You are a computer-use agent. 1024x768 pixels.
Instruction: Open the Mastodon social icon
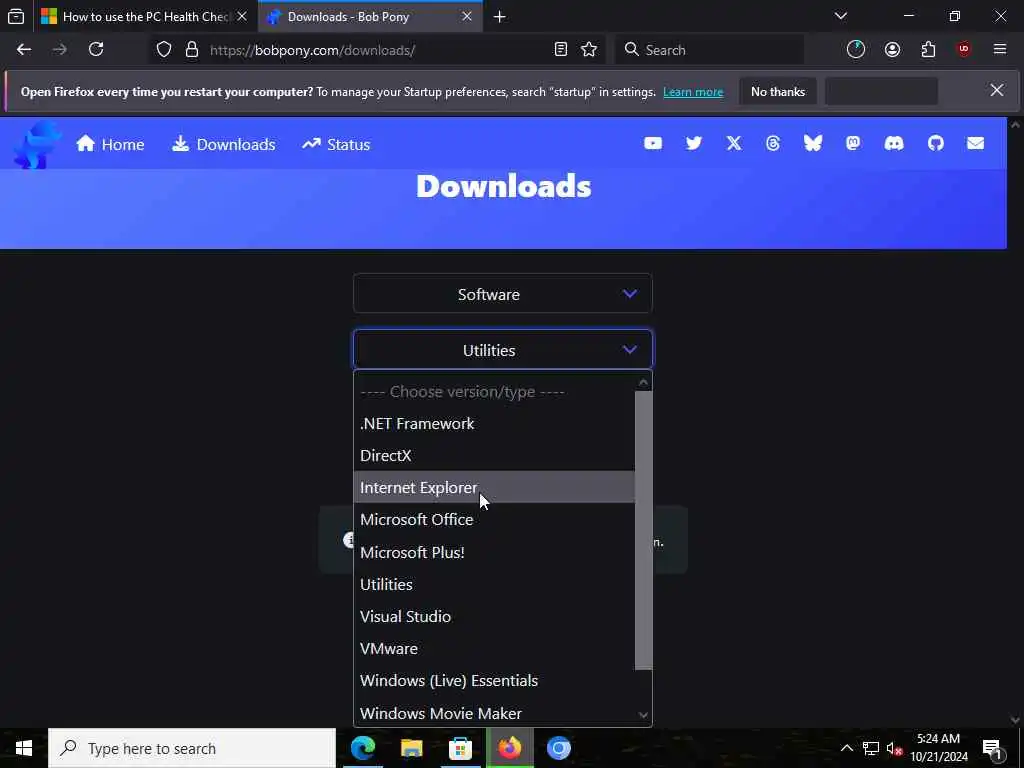pyautogui.click(x=853, y=143)
